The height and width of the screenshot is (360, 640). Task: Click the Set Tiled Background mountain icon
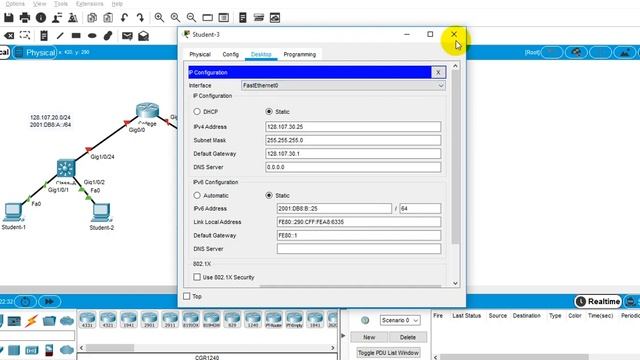pos(624,53)
